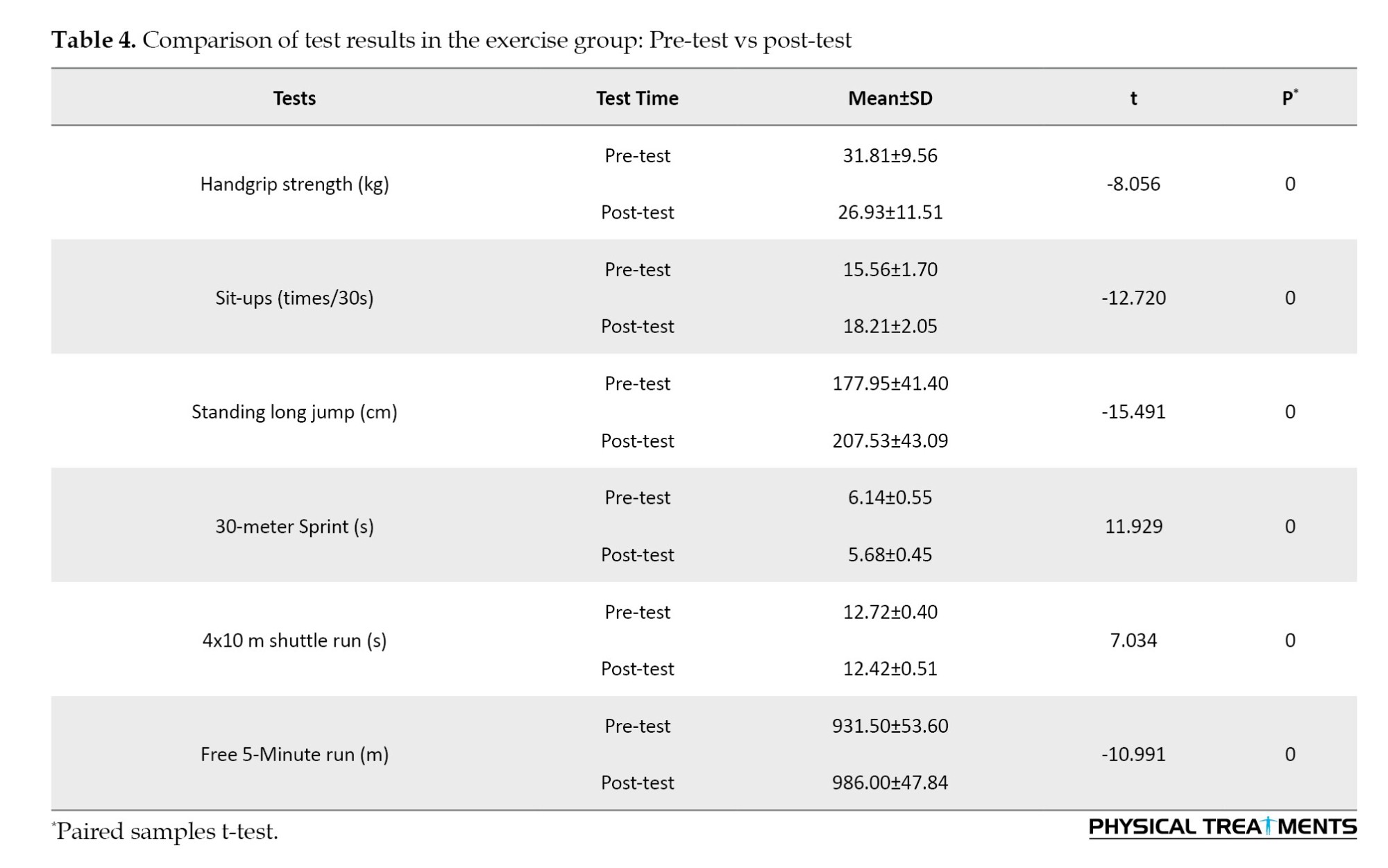This screenshot has height=868, width=1388.
Task: Click the post-test value 986.00±47.84
Action: pyautogui.click(x=890, y=783)
